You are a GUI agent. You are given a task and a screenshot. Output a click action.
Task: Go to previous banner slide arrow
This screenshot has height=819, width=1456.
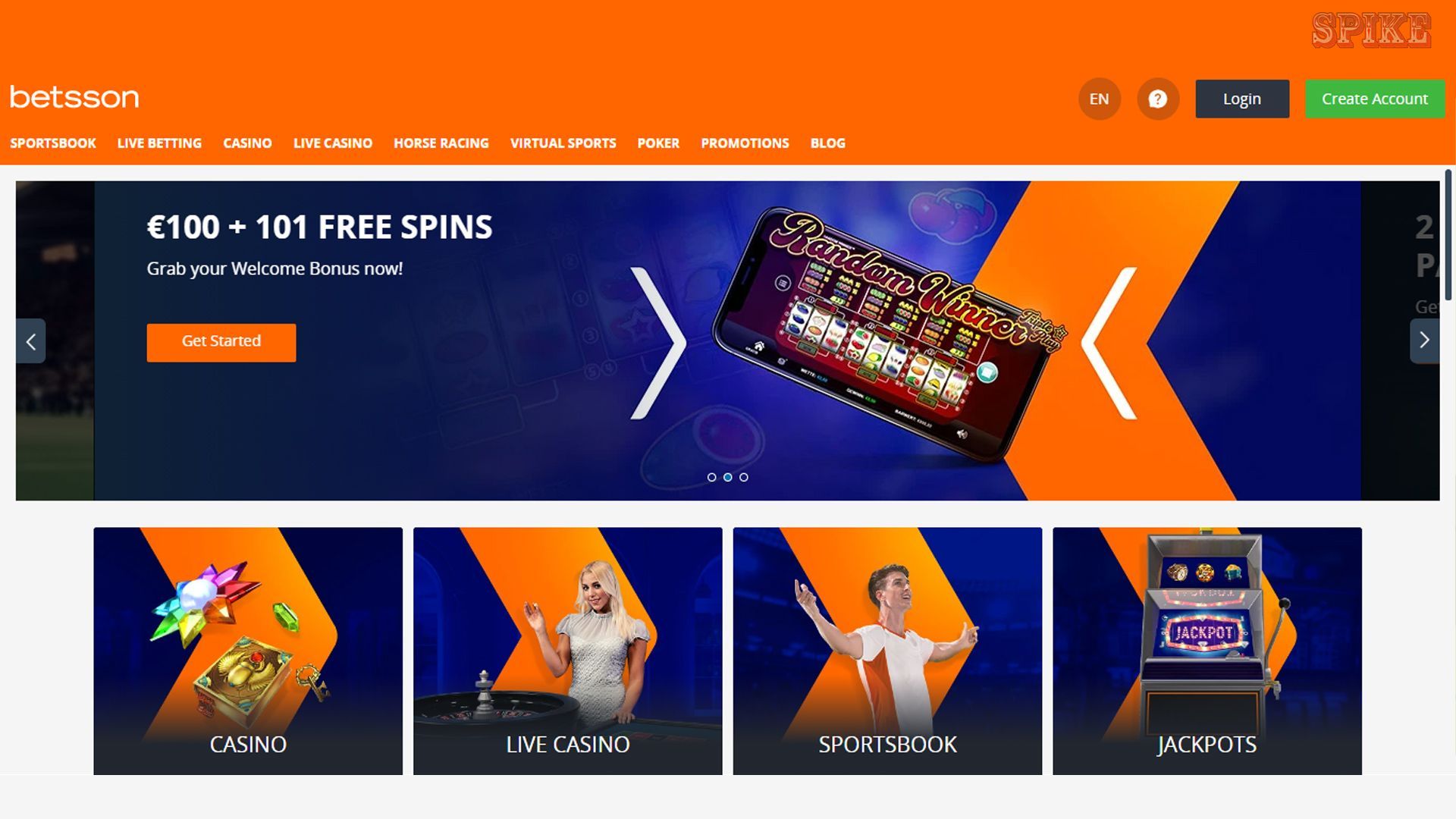click(30, 341)
